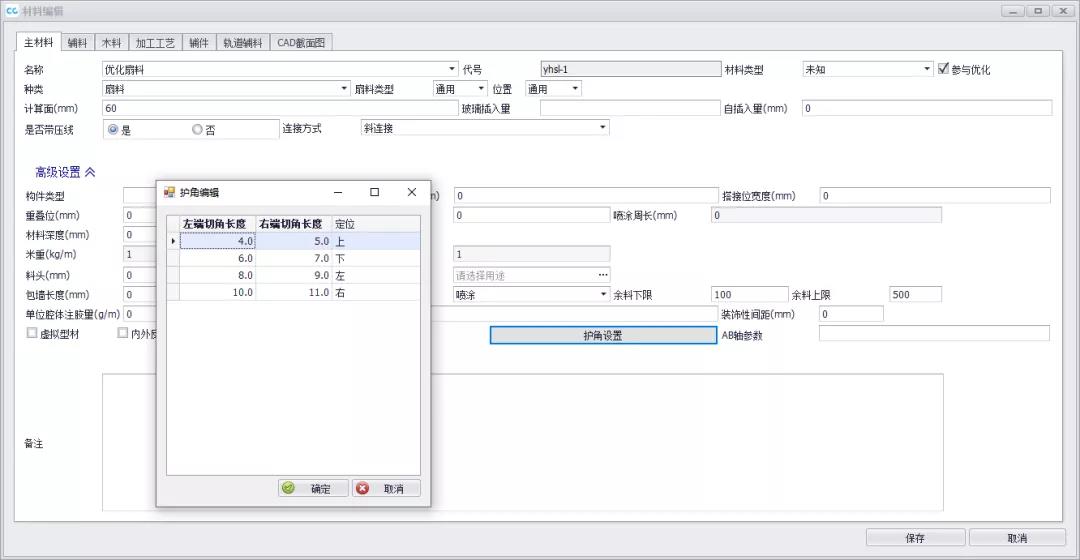Click the green checkmark icon on 确定
The height and width of the screenshot is (560, 1080).
[289, 489]
